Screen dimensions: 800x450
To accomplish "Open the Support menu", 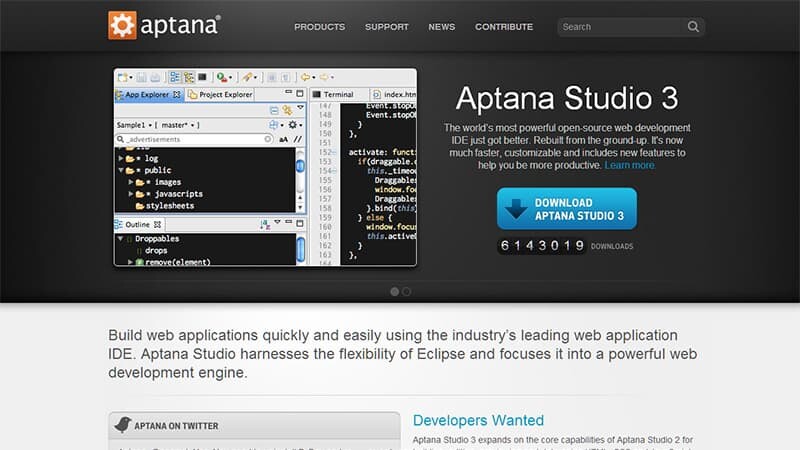I will 387,27.
